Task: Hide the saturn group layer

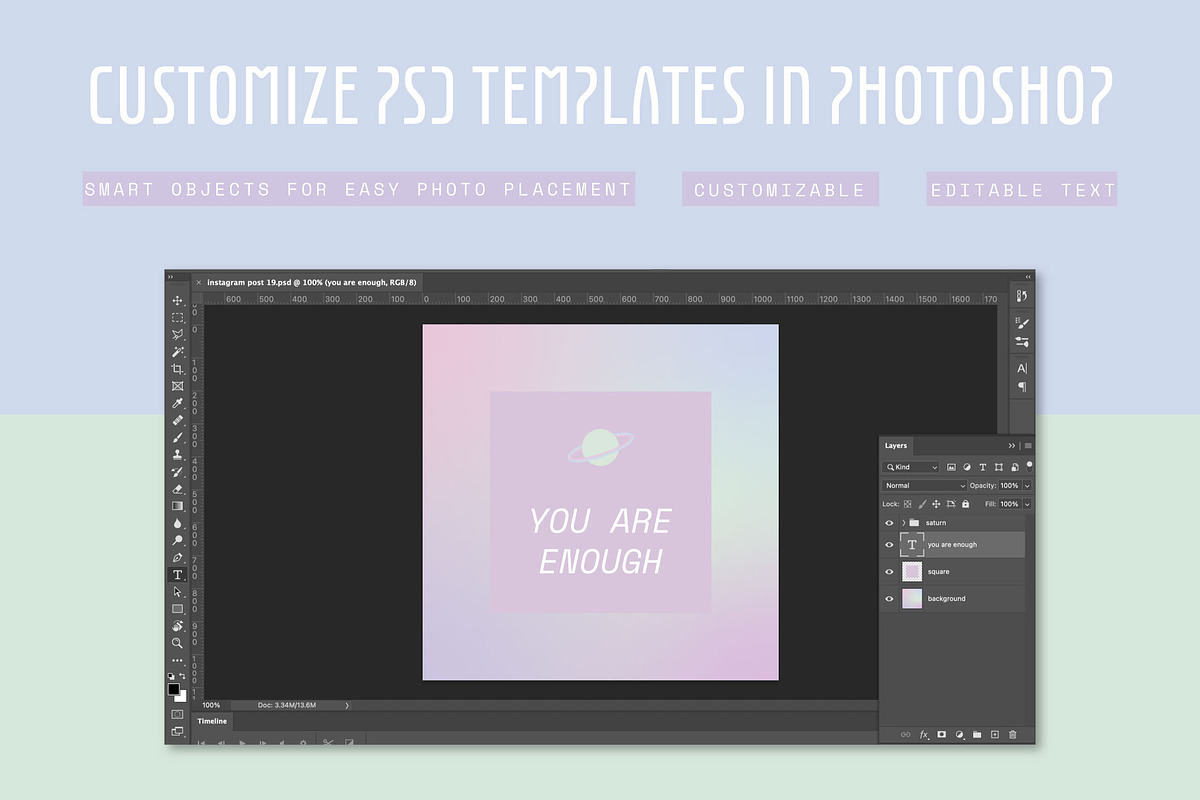Action: (x=889, y=522)
